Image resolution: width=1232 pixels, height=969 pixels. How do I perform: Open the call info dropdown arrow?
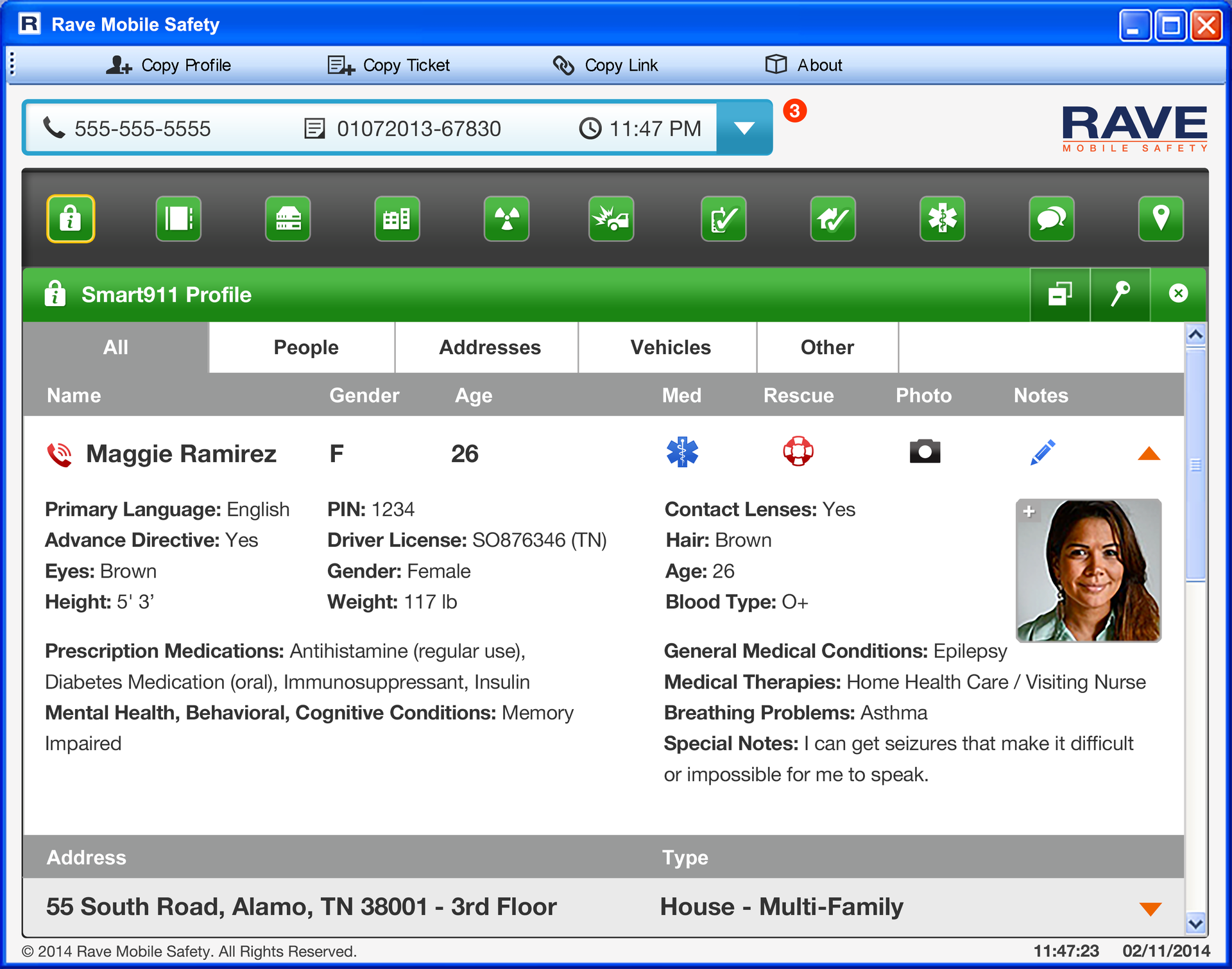point(744,127)
